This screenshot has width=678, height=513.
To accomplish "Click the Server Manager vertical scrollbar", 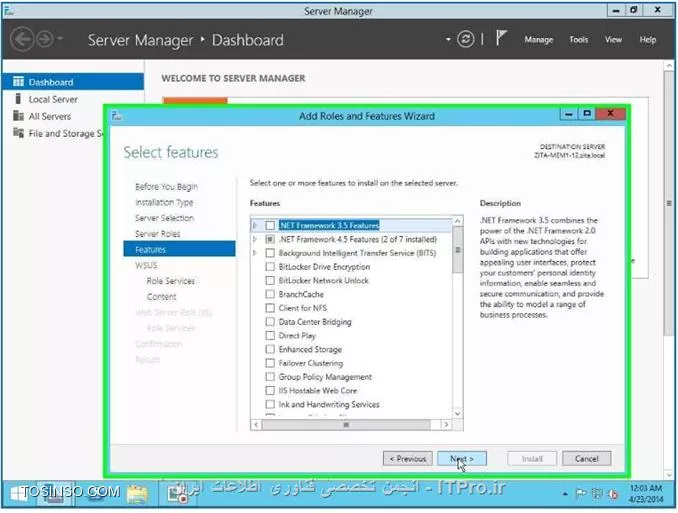I will tap(669, 203).
